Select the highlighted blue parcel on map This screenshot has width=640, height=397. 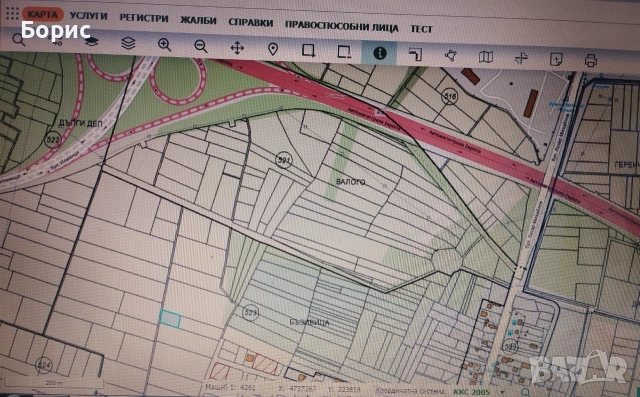coord(170,319)
